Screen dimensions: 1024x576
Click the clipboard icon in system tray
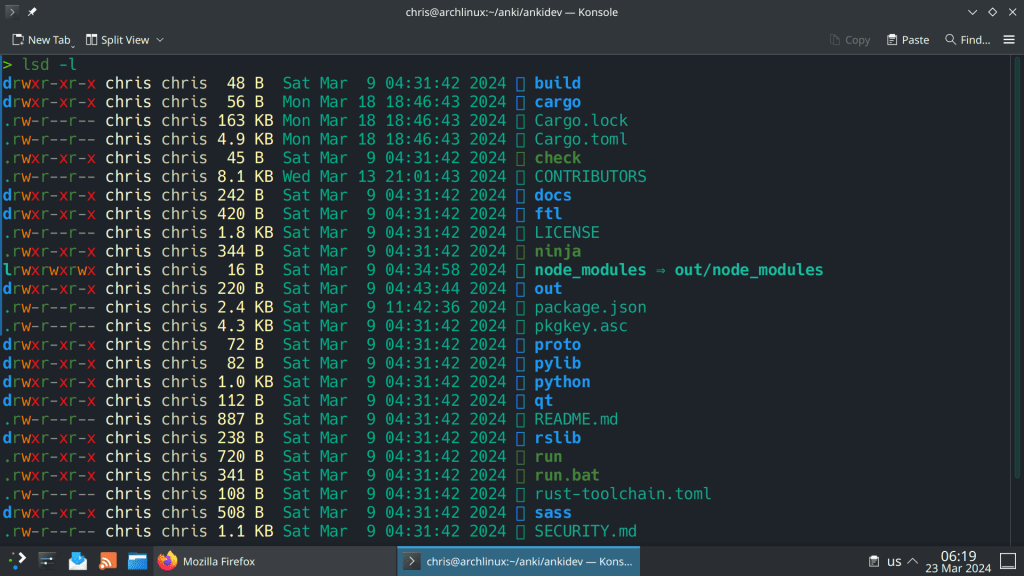point(873,561)
